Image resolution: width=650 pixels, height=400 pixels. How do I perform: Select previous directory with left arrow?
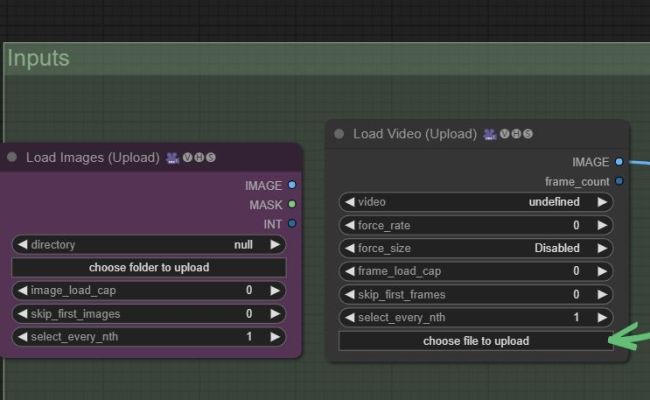22,245
